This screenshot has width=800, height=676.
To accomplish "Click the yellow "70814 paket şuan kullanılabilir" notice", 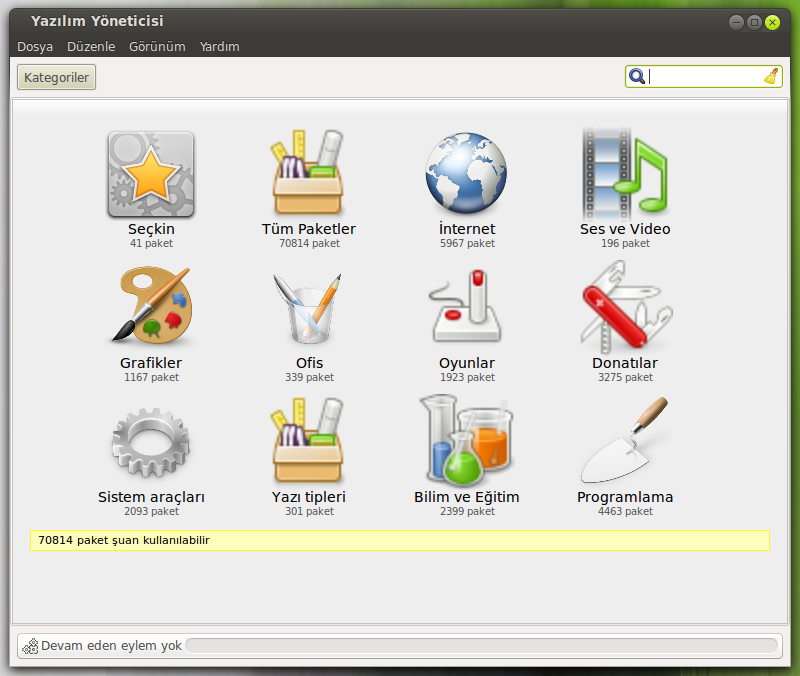I will [x=399, y=540].
